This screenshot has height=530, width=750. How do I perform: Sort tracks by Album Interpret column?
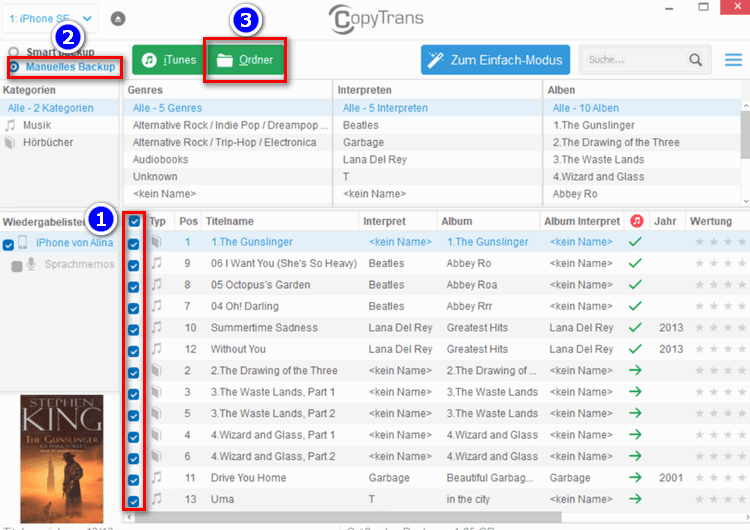click(582, 221)
